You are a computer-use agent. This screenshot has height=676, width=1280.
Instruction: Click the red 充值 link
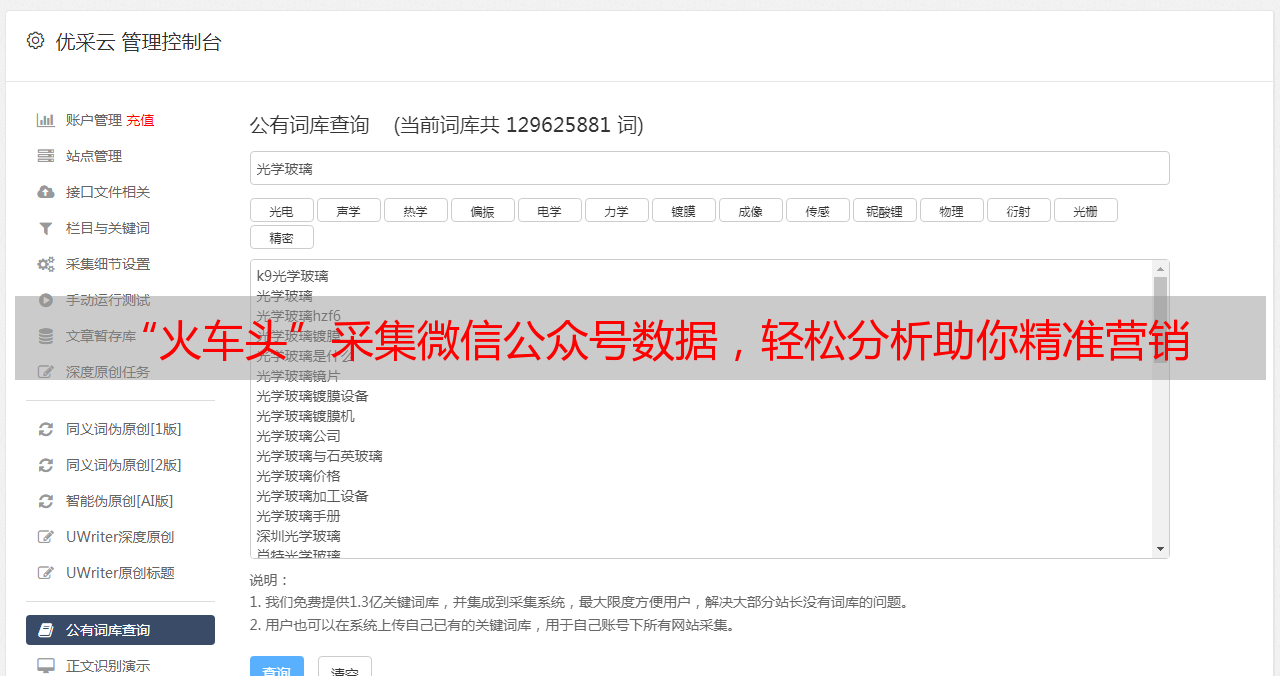[140, 120]
